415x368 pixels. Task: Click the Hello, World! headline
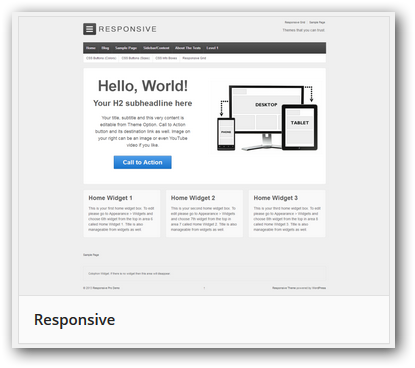point(143,86)
